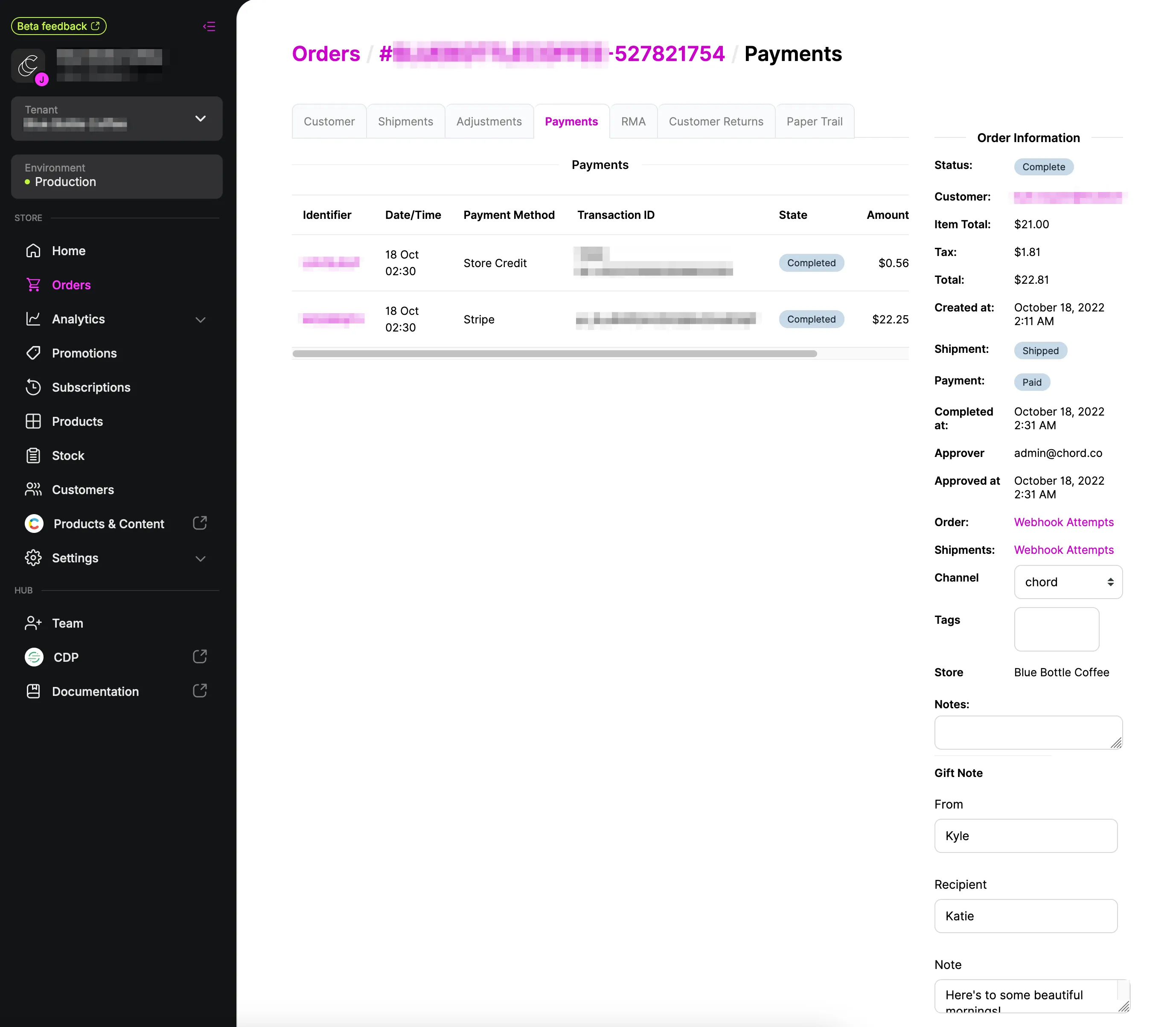Image resolution: width=1176 pixels, height=1027 pixels.
Task: Click the Gift Note Recipient field
Action: click(1026, 916)
